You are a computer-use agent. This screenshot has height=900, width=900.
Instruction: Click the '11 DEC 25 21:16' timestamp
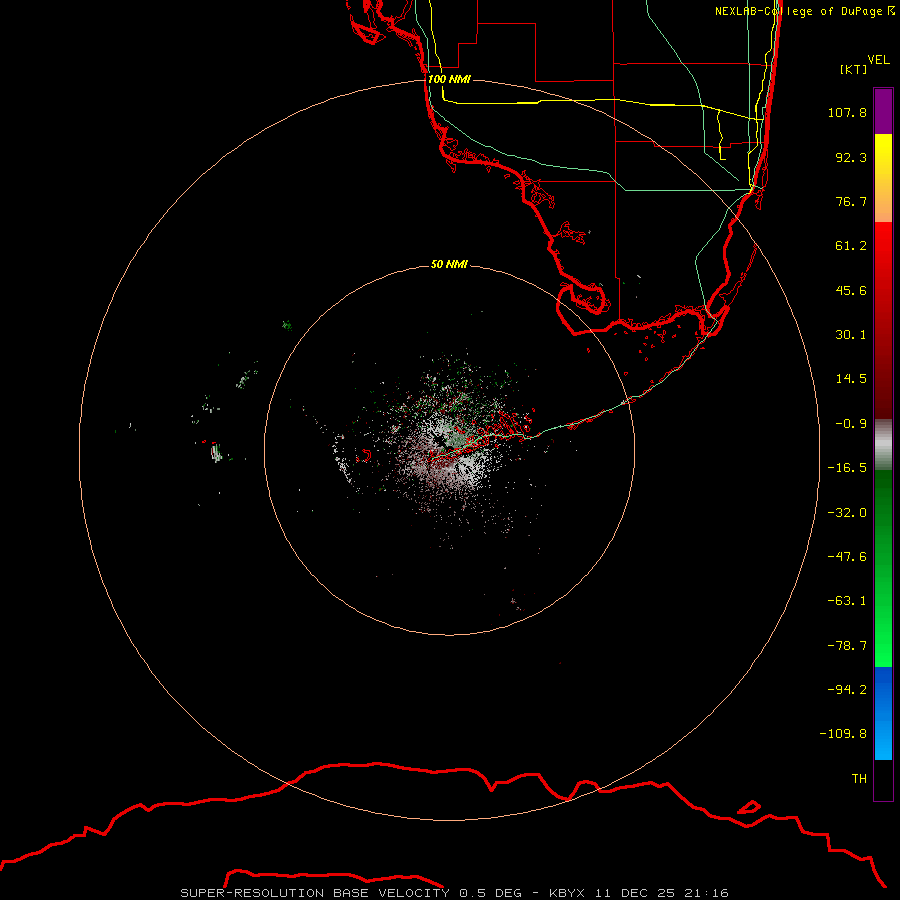(x=662, y=893)
